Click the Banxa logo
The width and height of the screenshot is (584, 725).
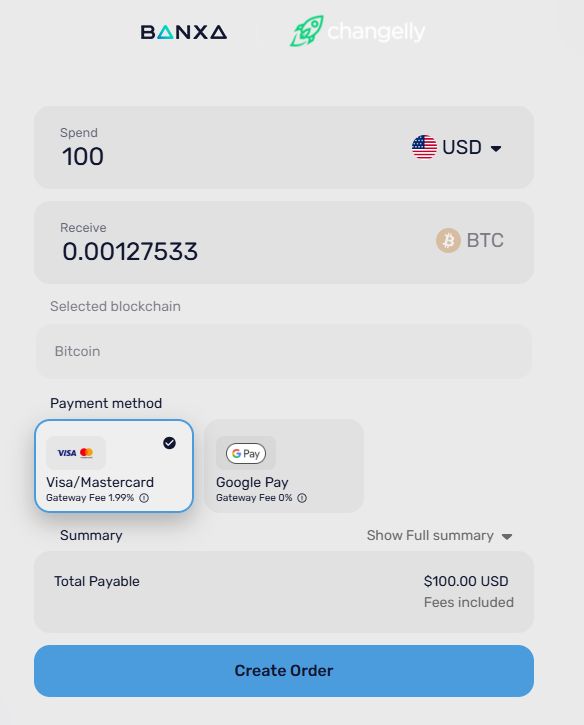pyautogui.click(x=184, y=32)
